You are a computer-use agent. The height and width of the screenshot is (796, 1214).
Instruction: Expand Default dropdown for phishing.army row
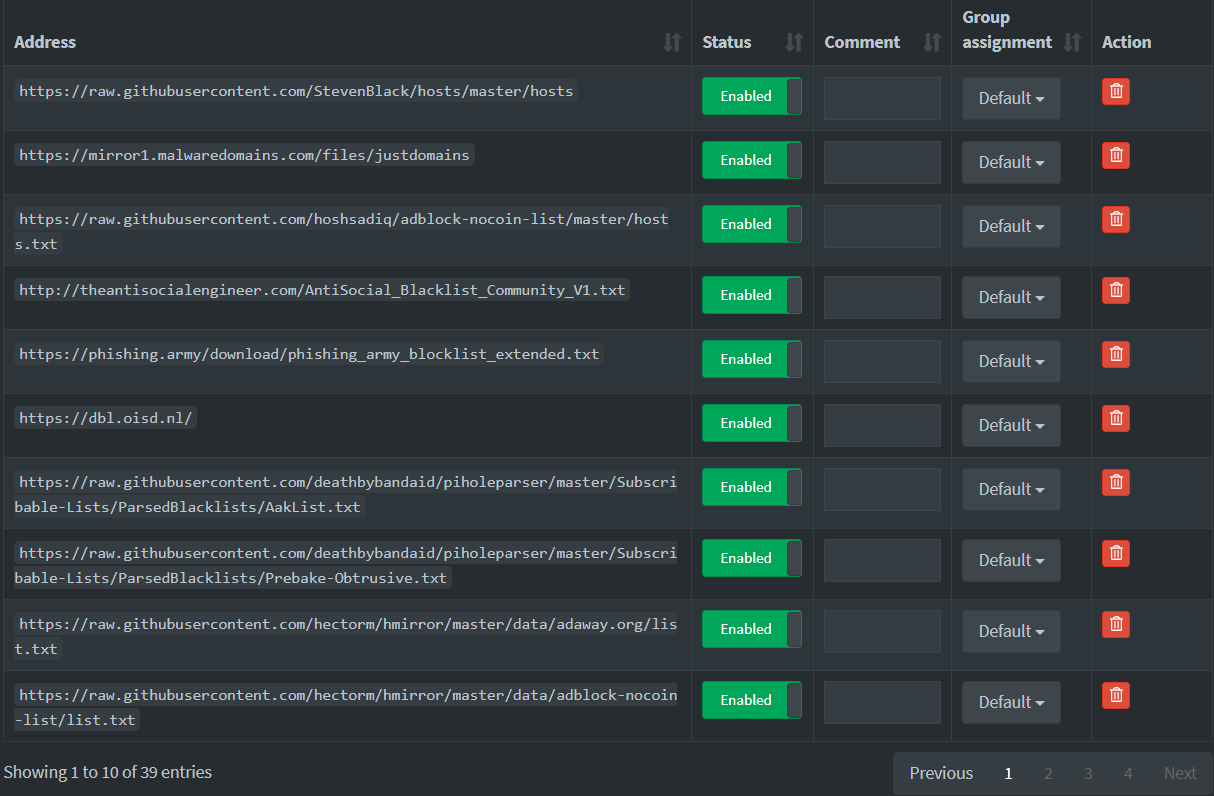pos(1011,361)
